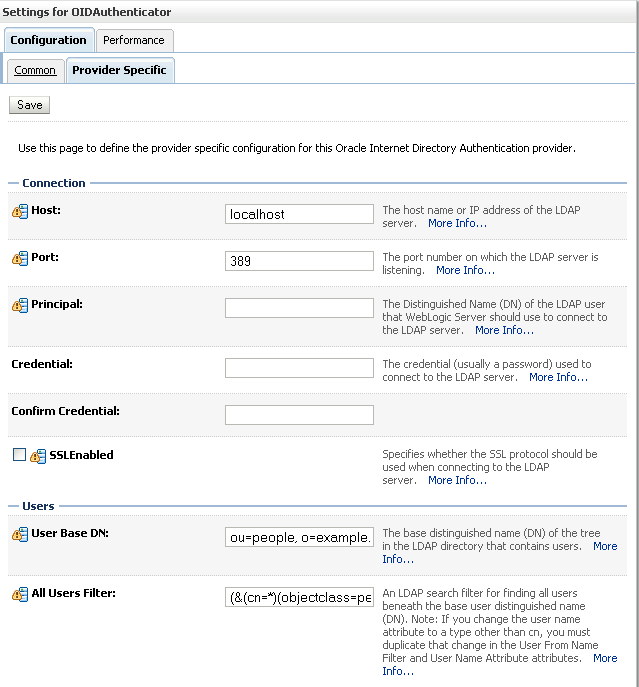This screenshot has width=639, height=687.
Task: Click the User Base DN text field
Action: click(299, 537)
